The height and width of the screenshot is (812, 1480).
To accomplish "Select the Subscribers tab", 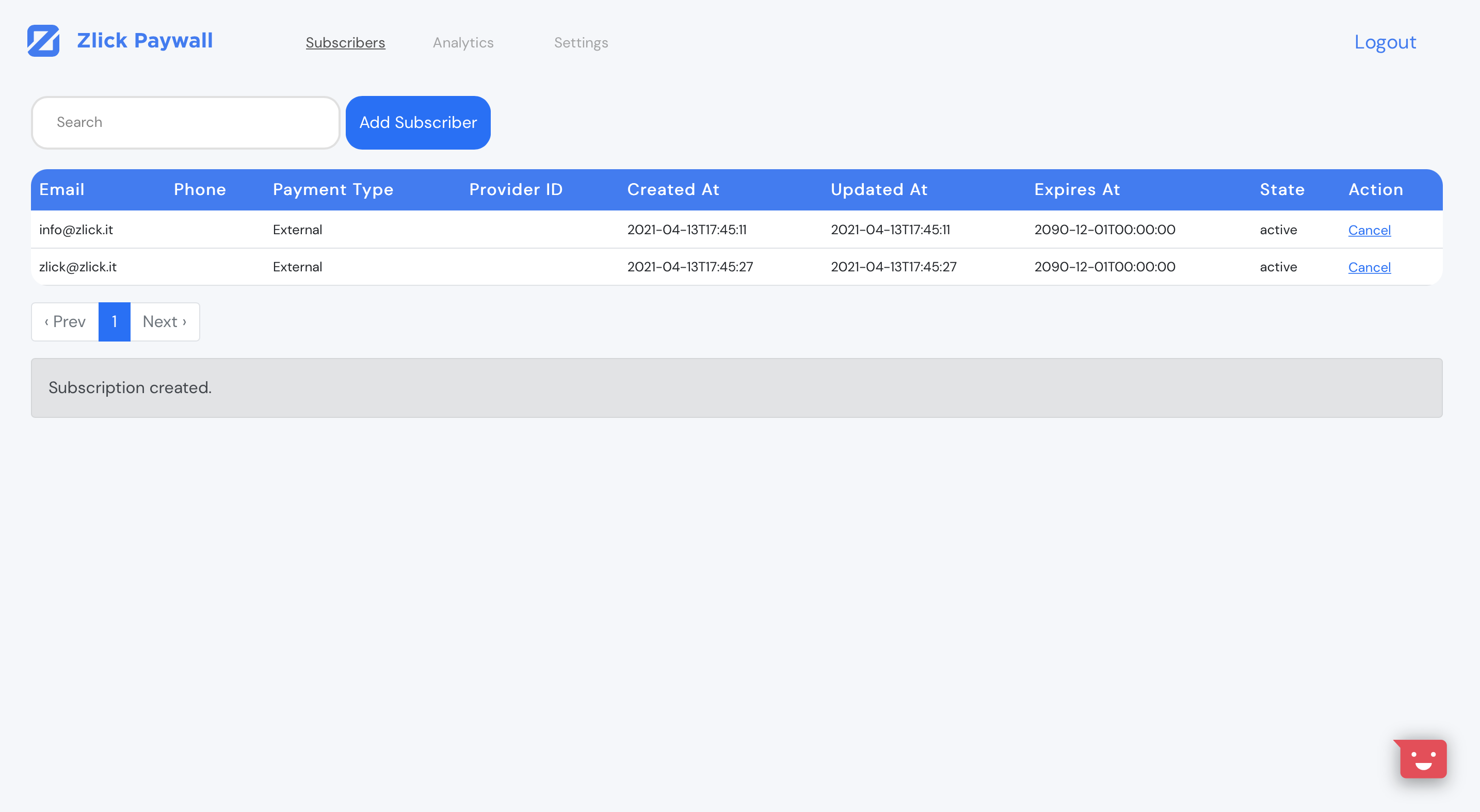I will [345, 42].
